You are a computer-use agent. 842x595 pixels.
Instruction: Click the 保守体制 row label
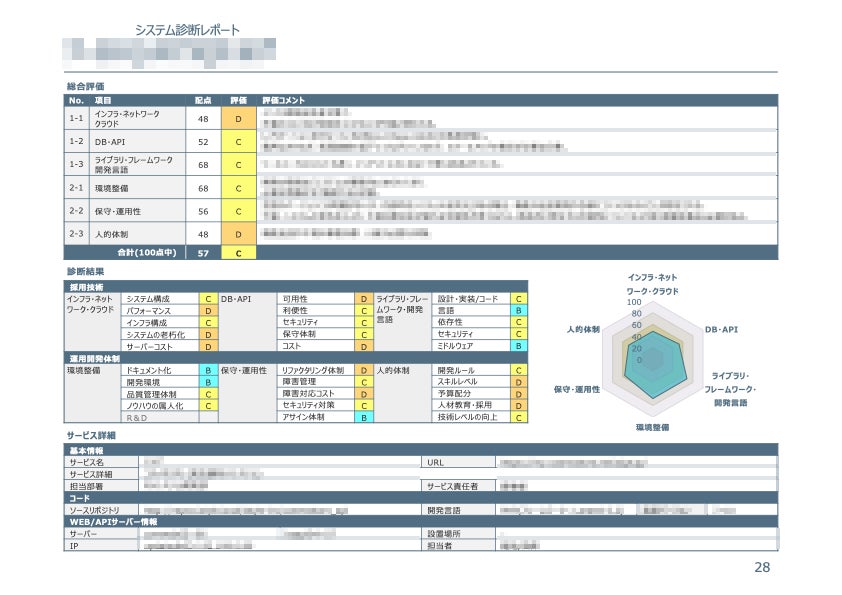click(299, 334)
